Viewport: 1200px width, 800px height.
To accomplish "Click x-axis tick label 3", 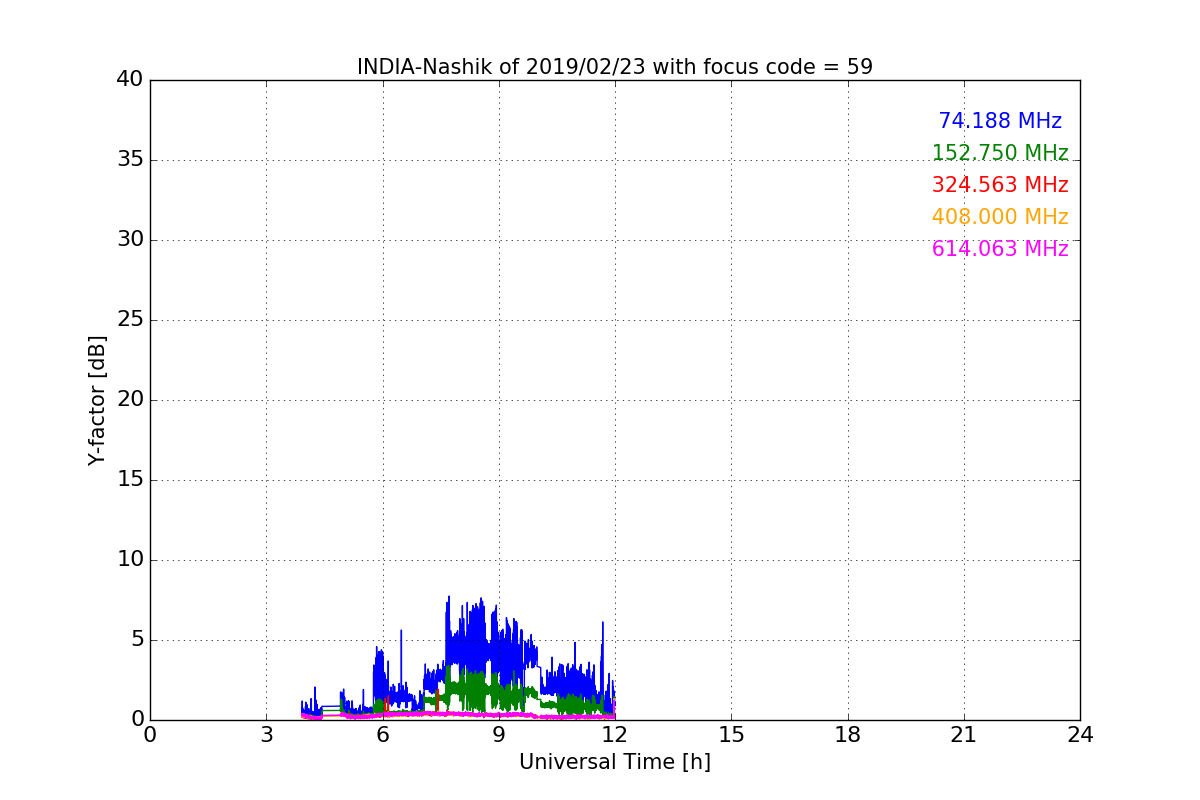I will pyautogui.click(x=266, y=735).
